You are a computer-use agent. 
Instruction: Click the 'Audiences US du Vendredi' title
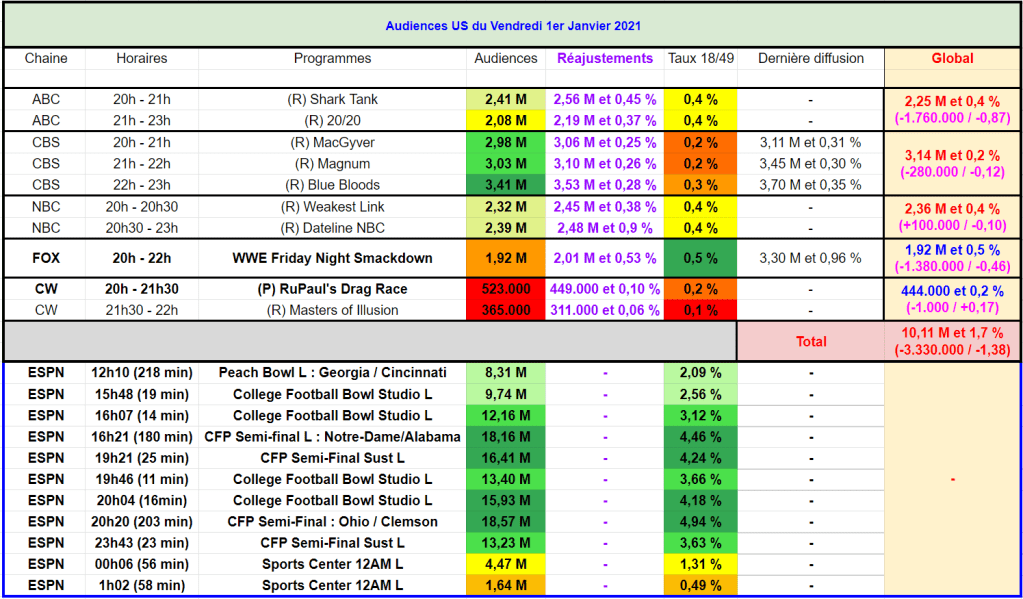coord(512,24)
